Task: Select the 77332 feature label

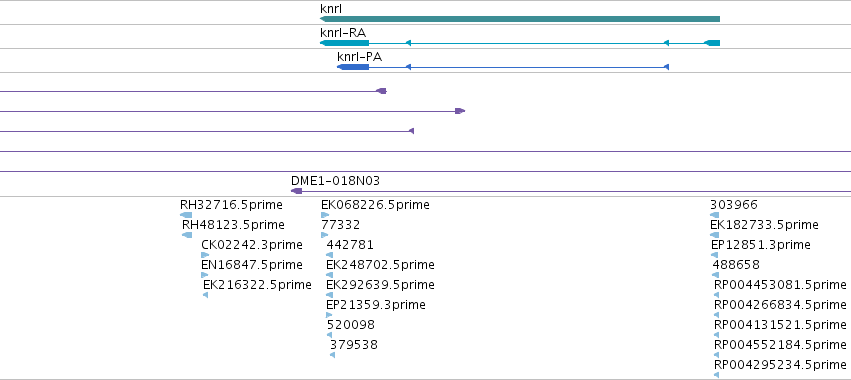Action: [340, 225]
